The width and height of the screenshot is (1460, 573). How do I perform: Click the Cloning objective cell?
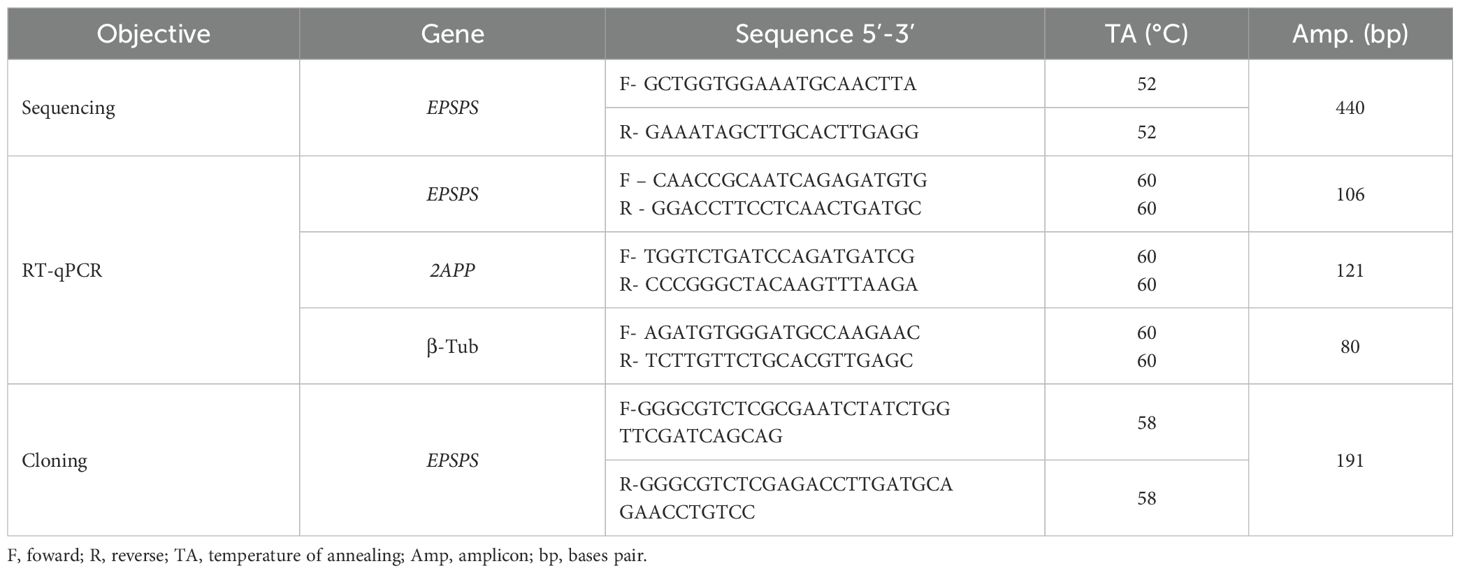tap(54, 461)
